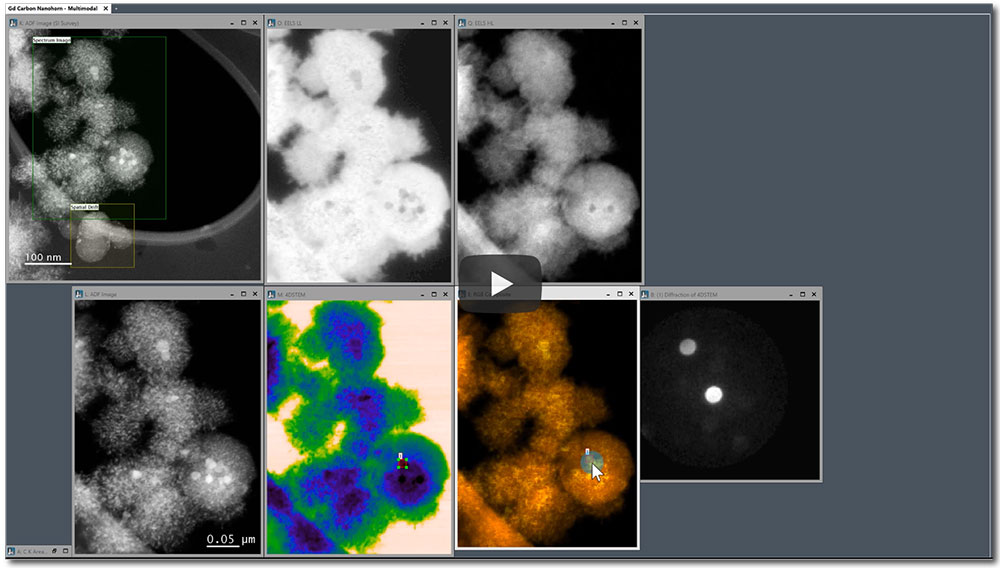Screen dimensions: 1000x568
Task: Click the L: ADF Image window title
Action: (x=101, y=295)
